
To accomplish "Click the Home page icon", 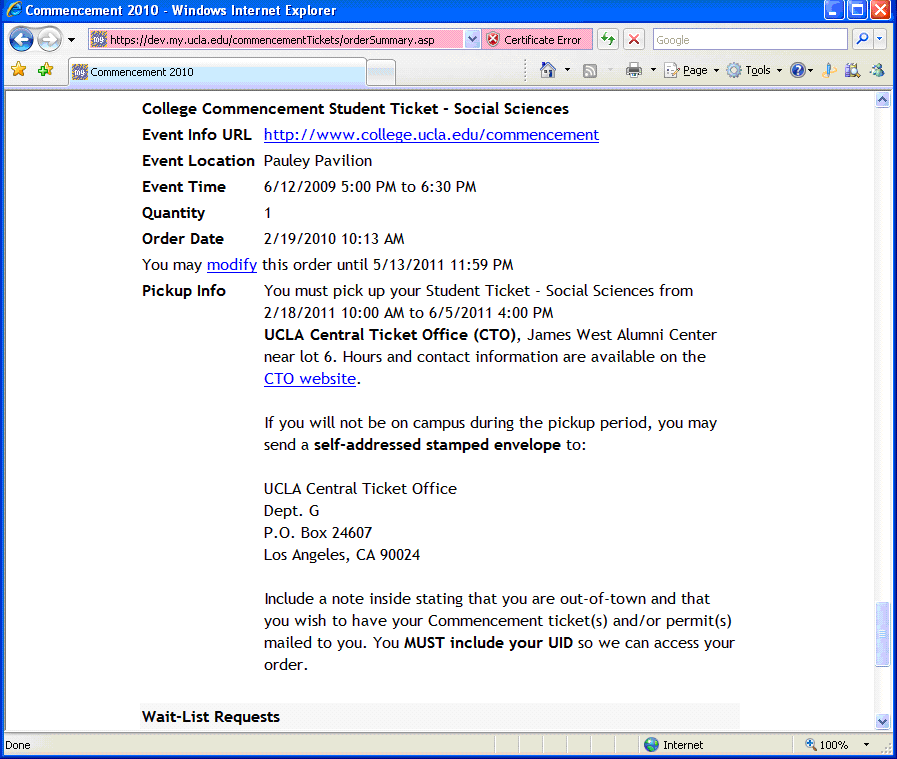I will click(x=547, y=70).
